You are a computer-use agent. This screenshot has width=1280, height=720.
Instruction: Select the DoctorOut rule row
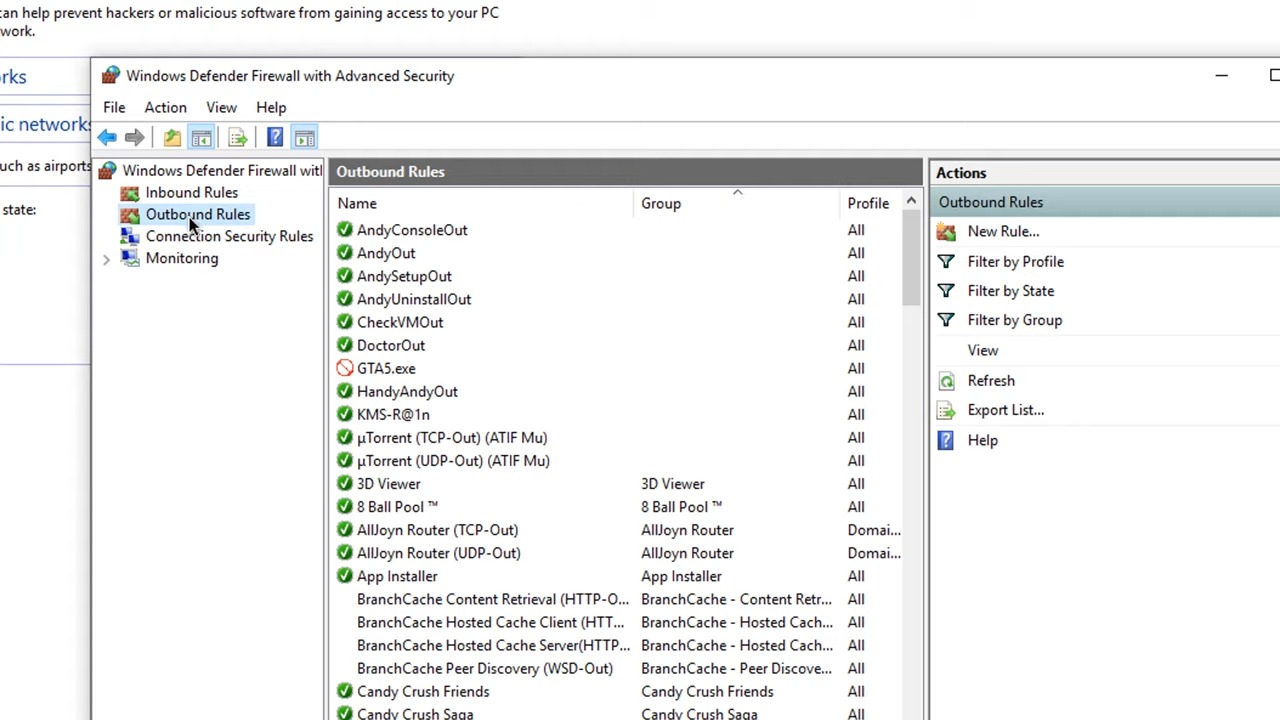[x=618, y=345]
